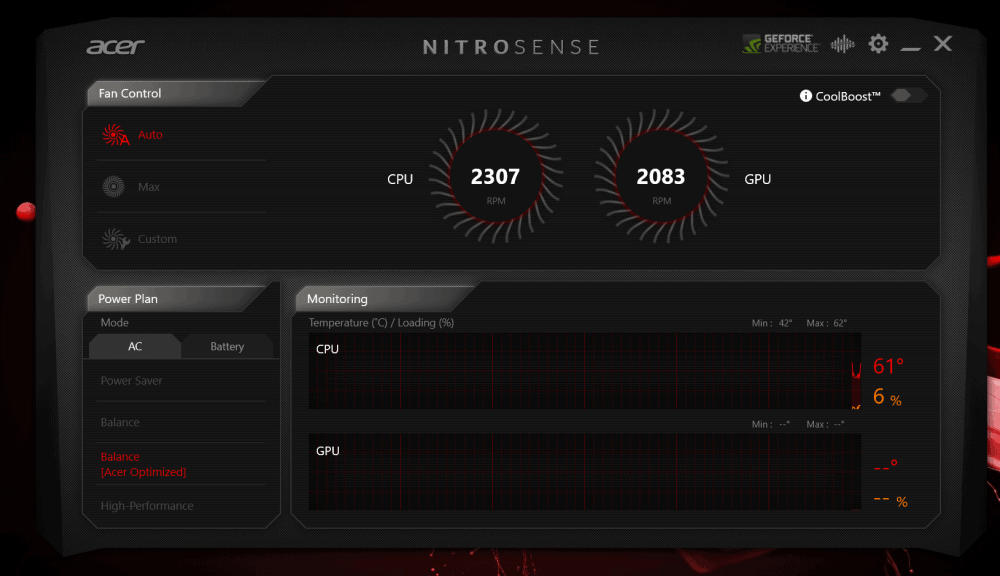The image size is (1000, 576).
Task: Click the CPU fan speed dial
Action: pyautogui.click(x=496, y=177)
